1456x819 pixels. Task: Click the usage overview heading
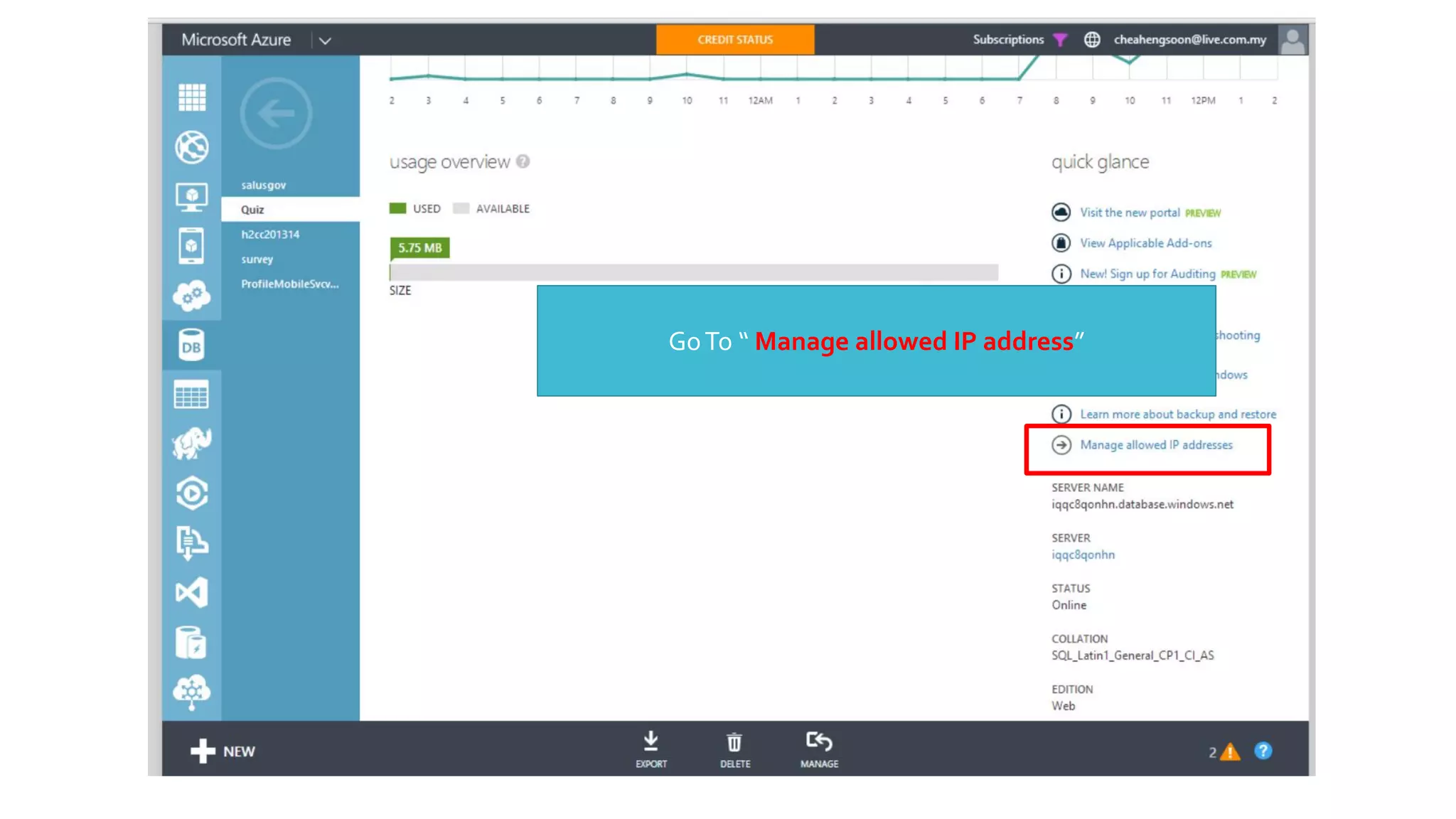449,162
